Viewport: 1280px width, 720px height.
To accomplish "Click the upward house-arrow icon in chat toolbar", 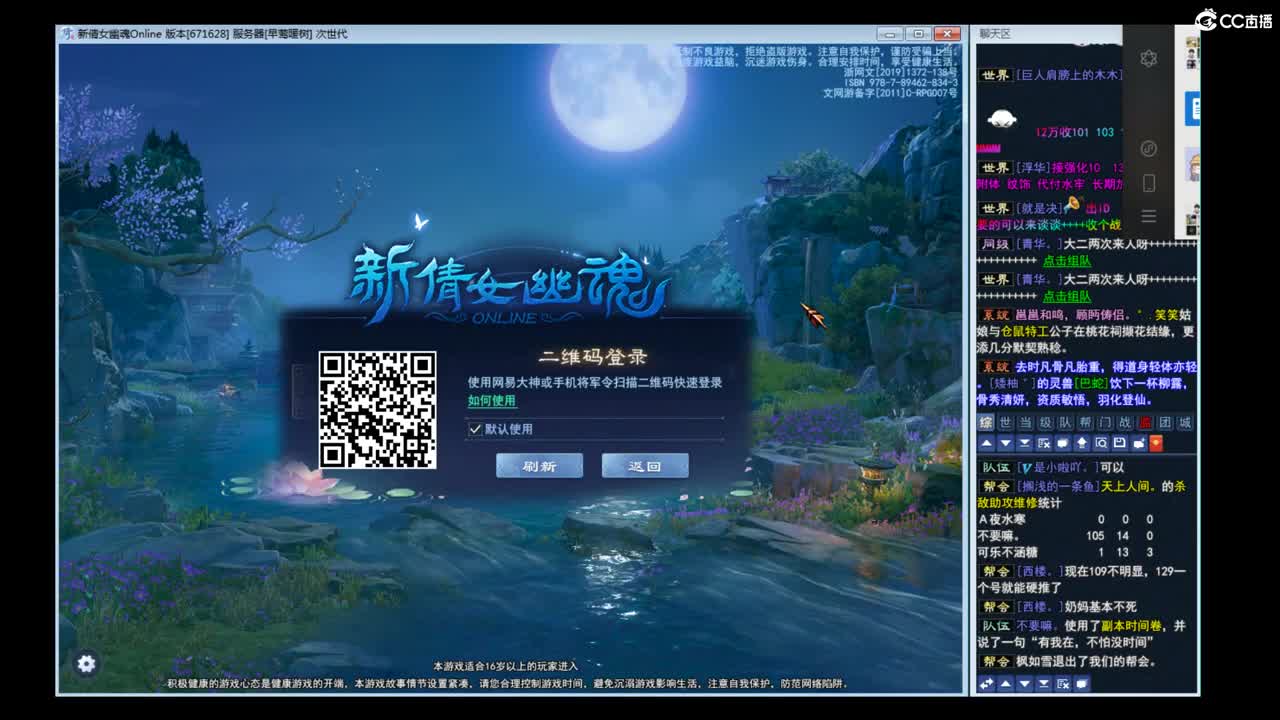I will pyautogui.click(x=1082, y=443).
